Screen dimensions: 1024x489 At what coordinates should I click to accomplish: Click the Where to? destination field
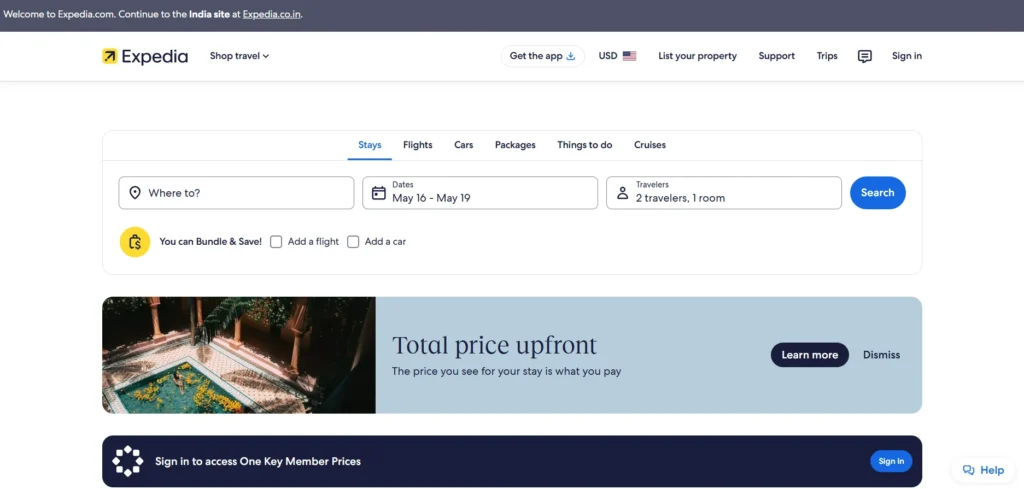[236, 193]
